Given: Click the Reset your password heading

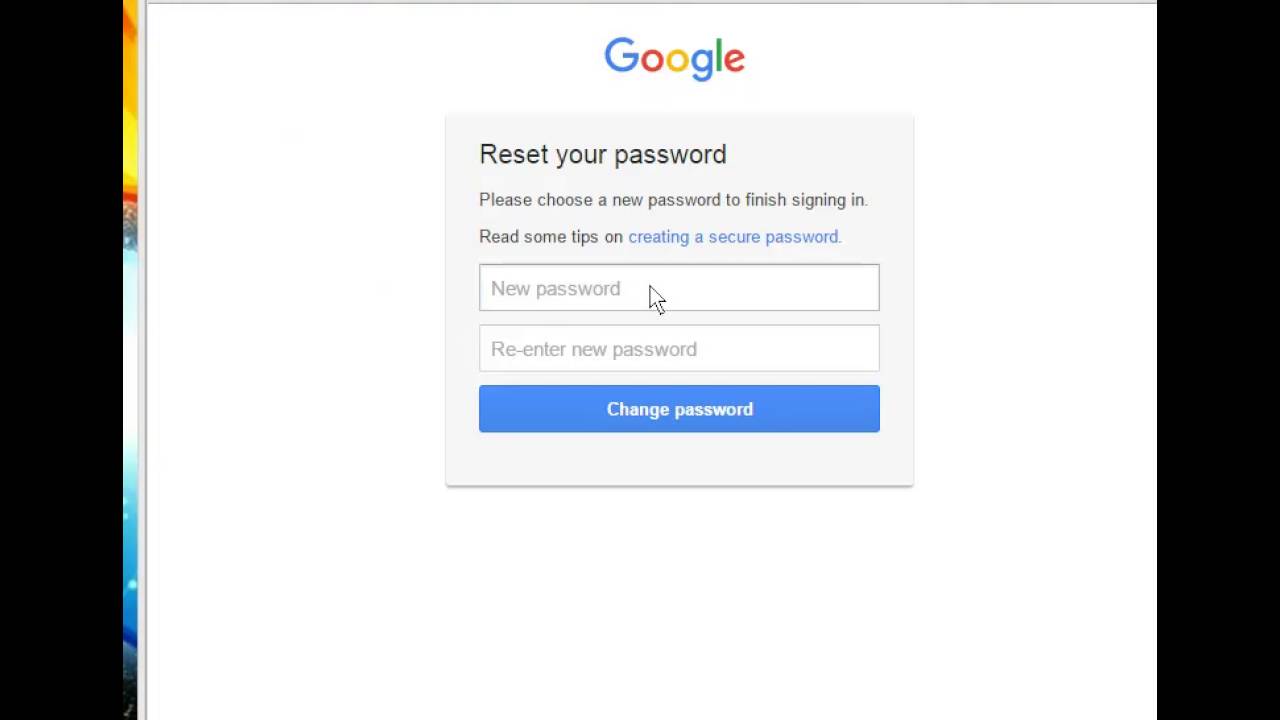Looking at the screenshot, I should coord(602,154).
